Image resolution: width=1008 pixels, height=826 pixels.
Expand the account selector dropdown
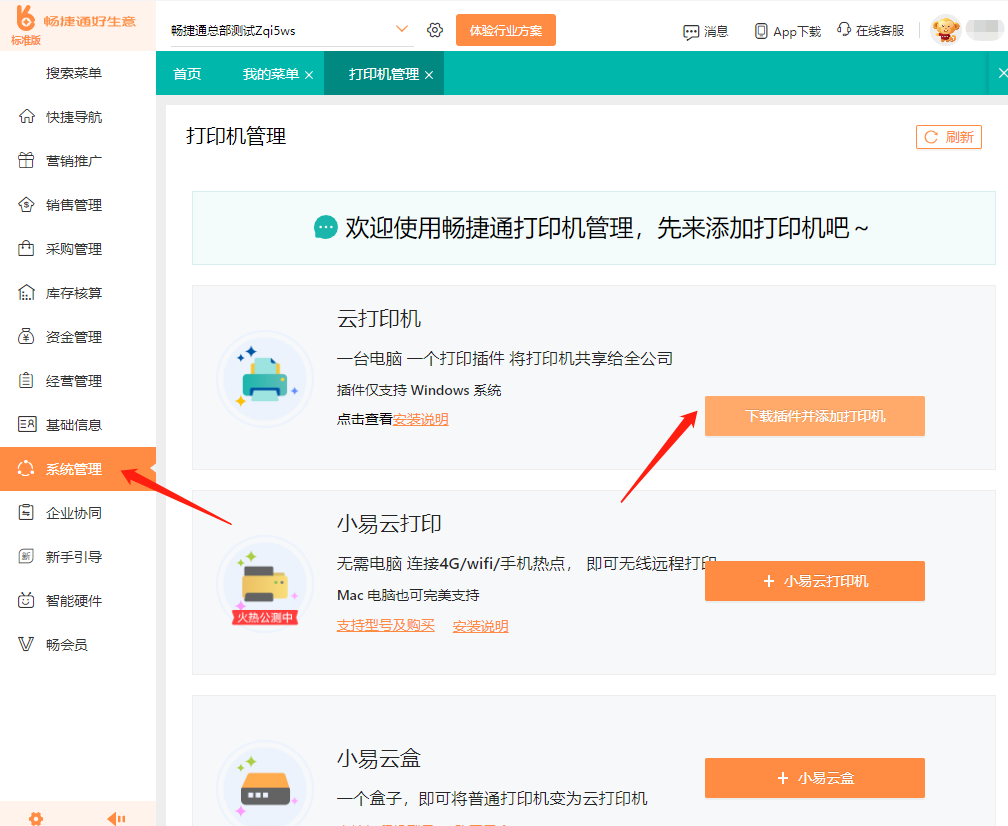402,29
